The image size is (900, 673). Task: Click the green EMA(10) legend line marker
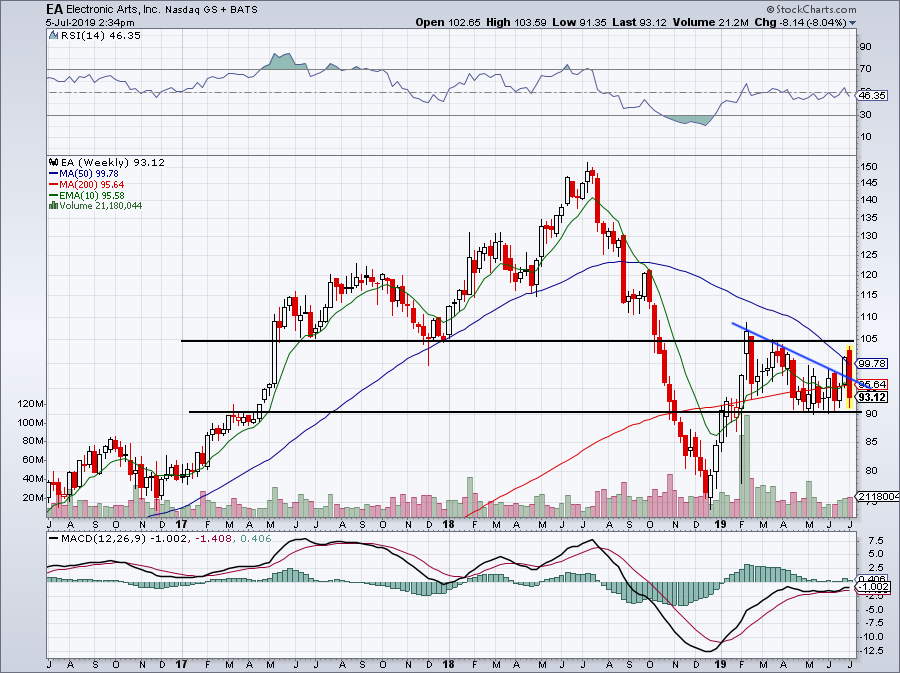pos(54,195)
